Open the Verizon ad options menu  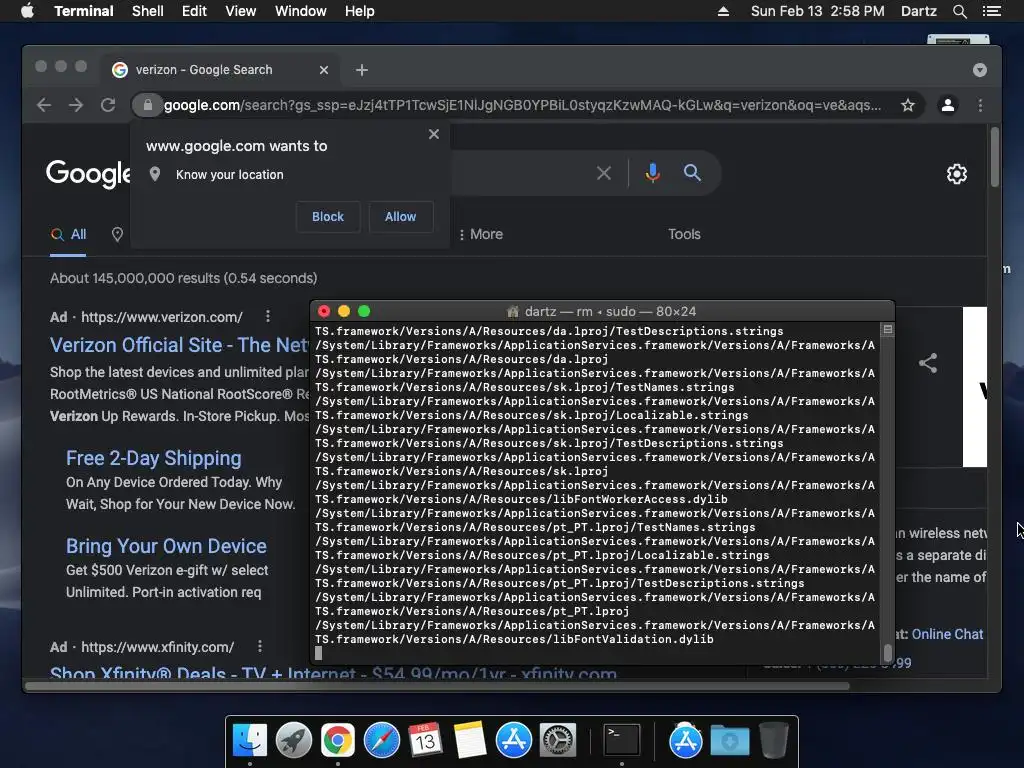(268, 317)
